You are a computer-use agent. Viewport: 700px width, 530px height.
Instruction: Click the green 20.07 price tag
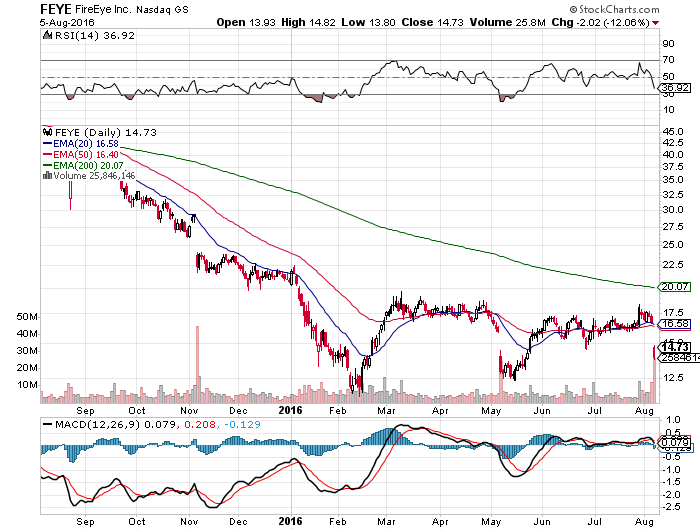[675, 287]
